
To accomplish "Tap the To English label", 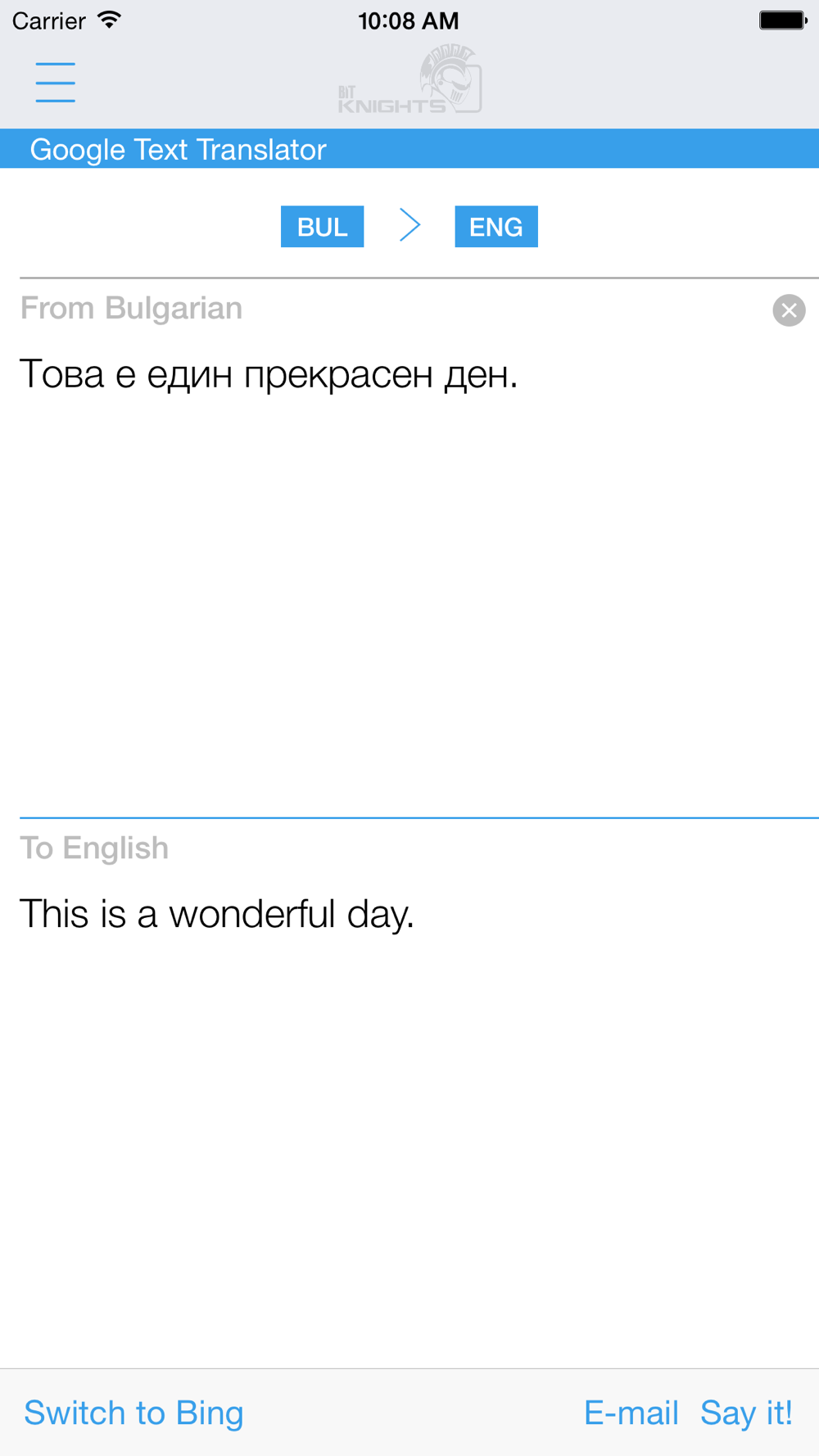I will pyautogui.click(x=94, y=848).
